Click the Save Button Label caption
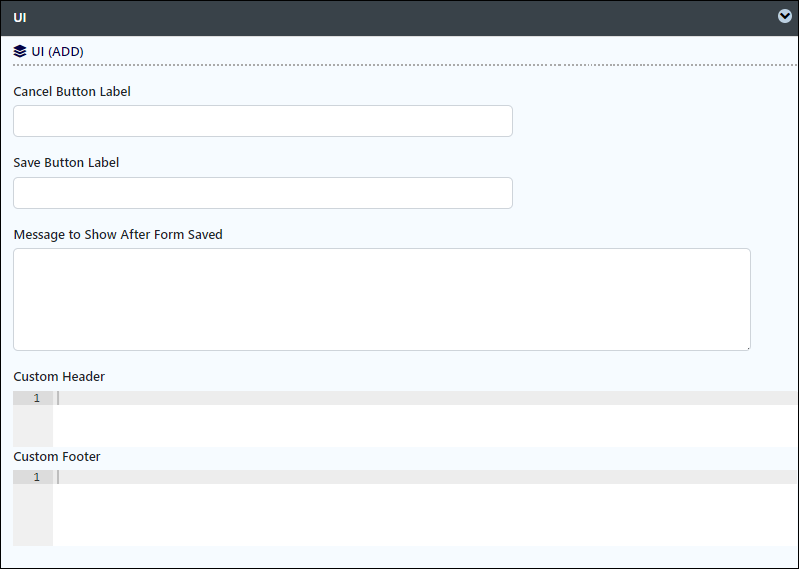Image resolution: width=799 pixels, height=569 pixels. point(66,162)
